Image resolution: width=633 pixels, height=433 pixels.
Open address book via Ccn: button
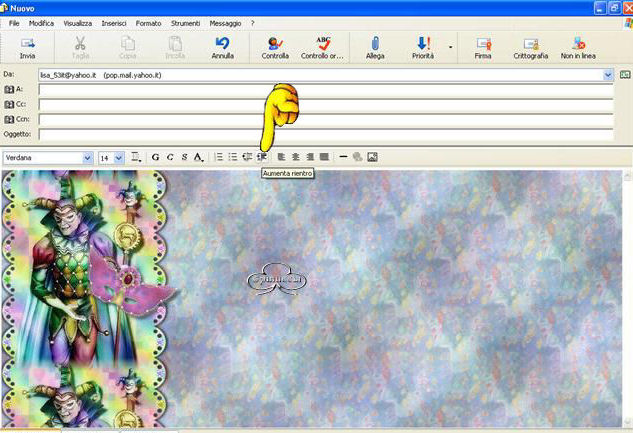pyautogui.click(x=17, y=119)
